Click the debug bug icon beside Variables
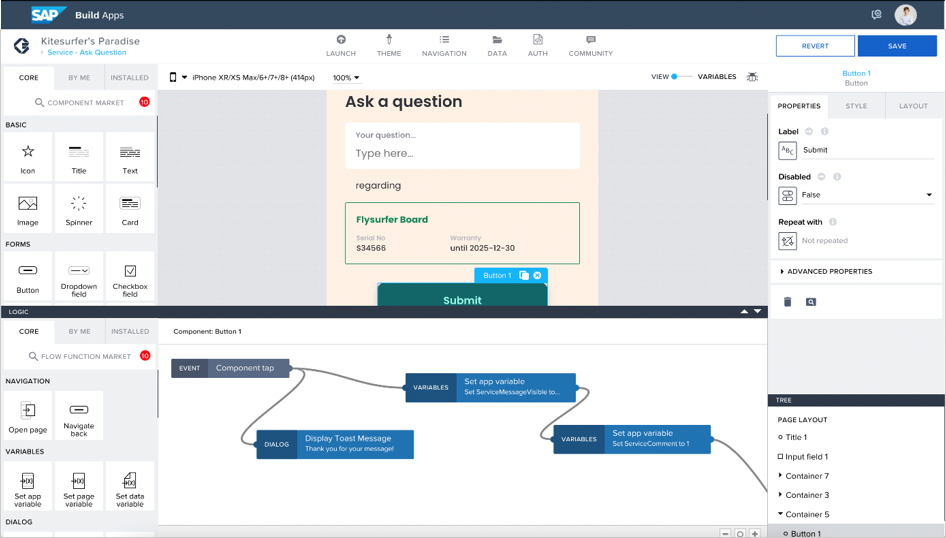The width and height of the screenshot is (946, 538). pos(752,77)
